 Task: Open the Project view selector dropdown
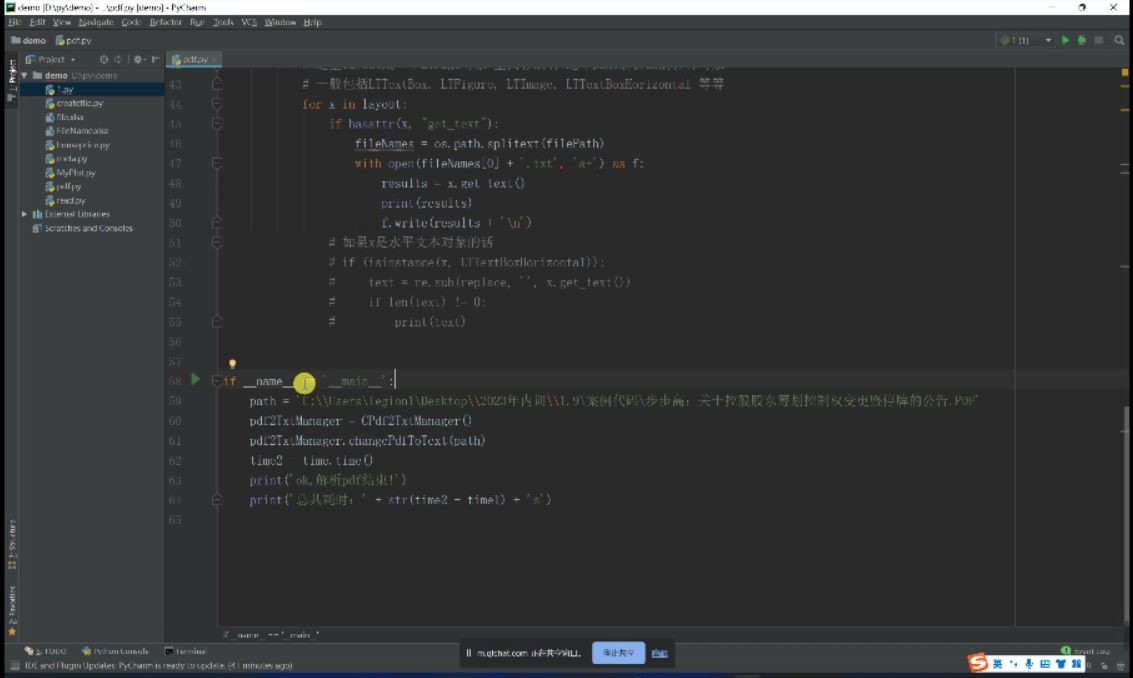[x=51, y=59]
